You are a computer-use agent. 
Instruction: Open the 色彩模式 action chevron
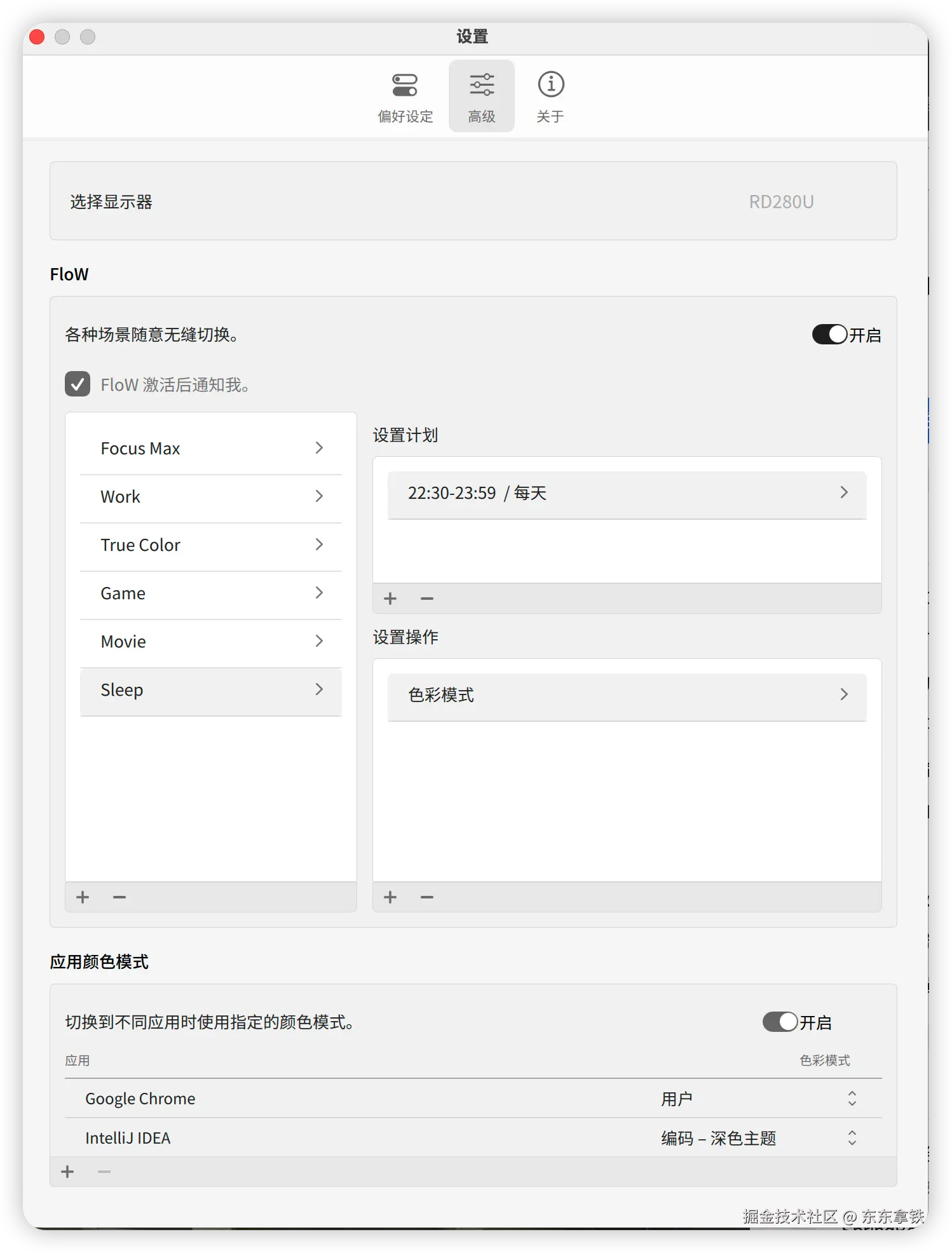844,694
